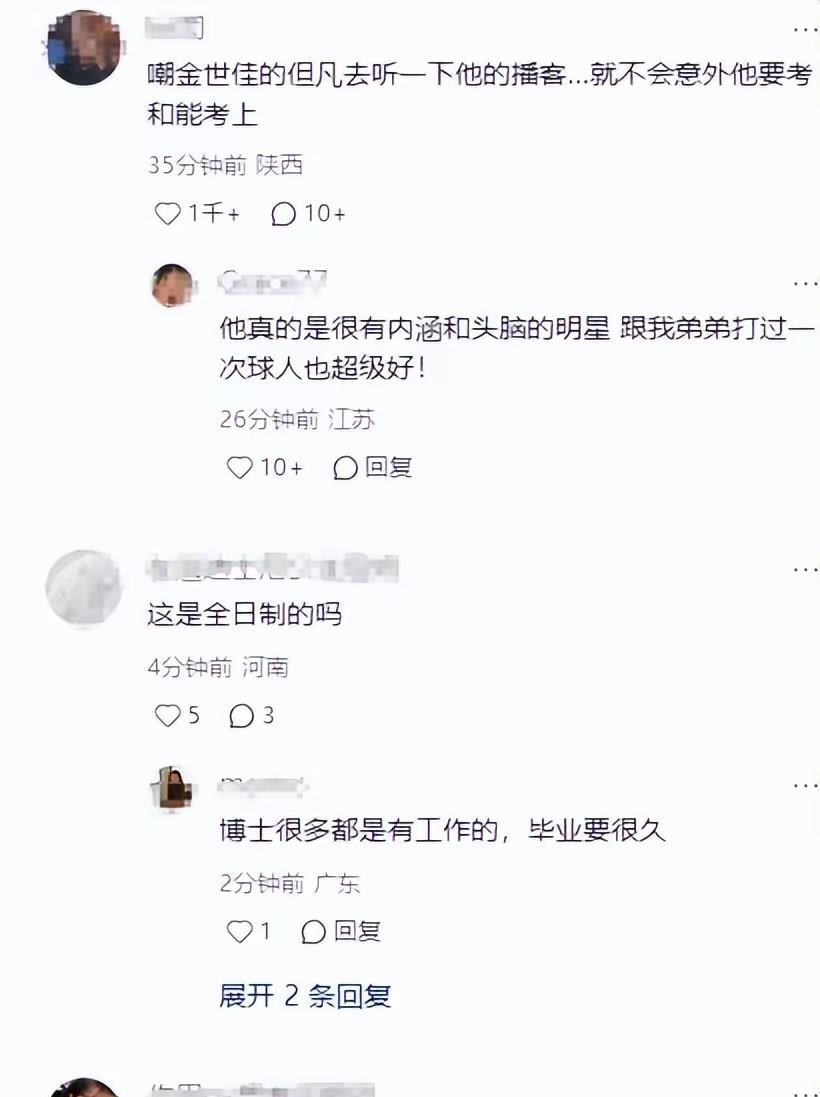Open the blurred username above 这是全日制的吗
The width and height of the screenshot is (820, 1097).
pyautogui.click(x=273, y=568)
